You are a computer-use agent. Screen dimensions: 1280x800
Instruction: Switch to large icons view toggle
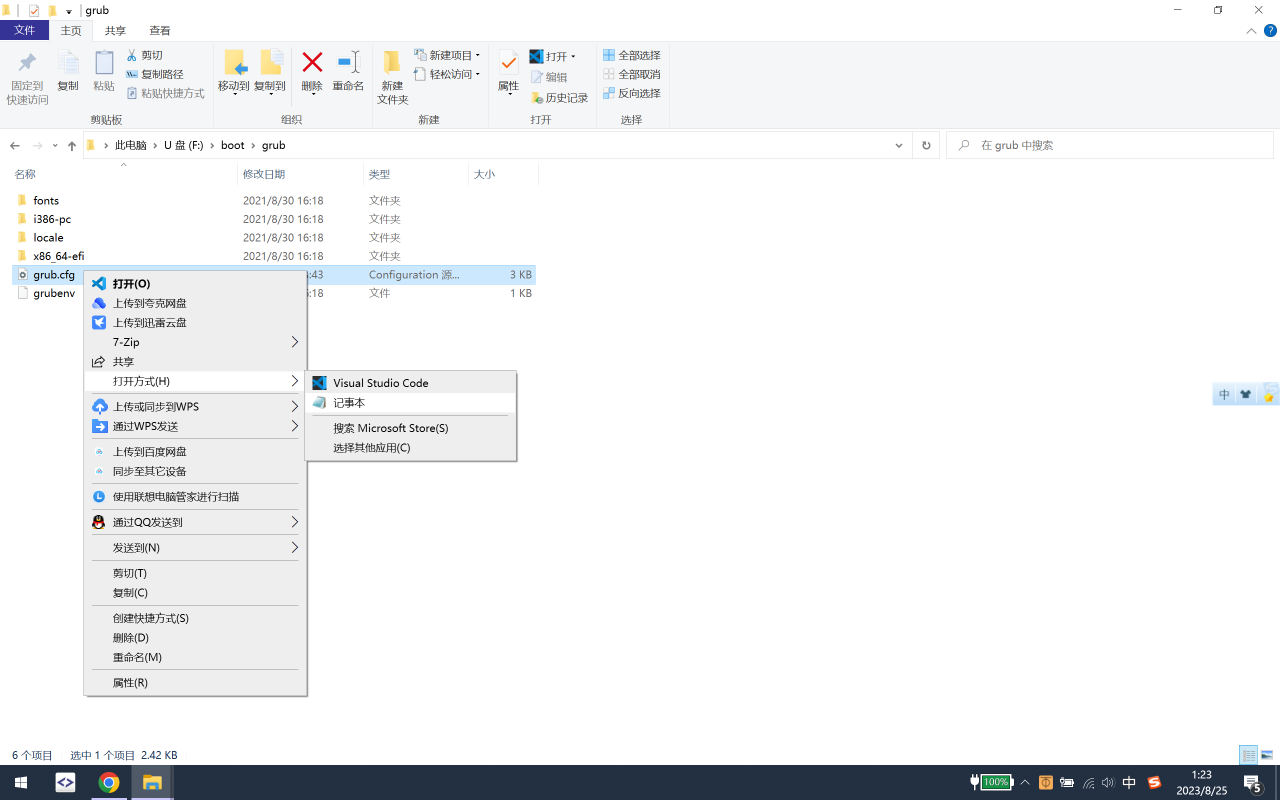coord(1266,755)
